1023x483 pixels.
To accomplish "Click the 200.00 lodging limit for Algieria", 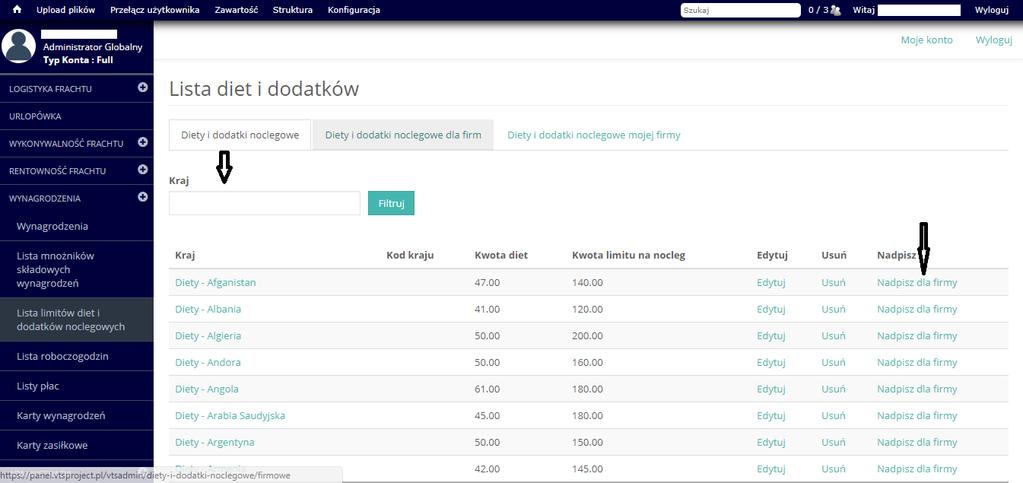I will [587, 335].
